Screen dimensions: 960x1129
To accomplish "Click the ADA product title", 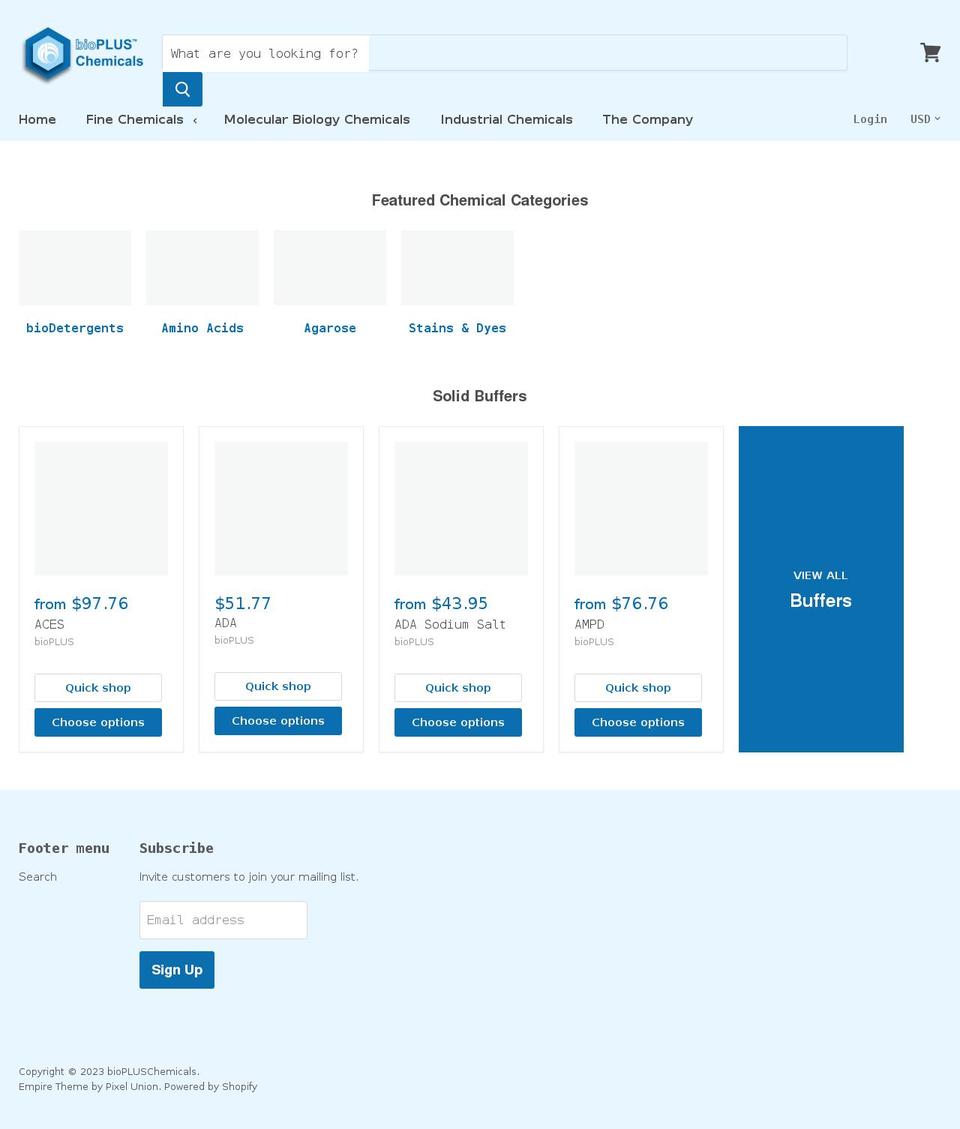I will tap(225, 623).
